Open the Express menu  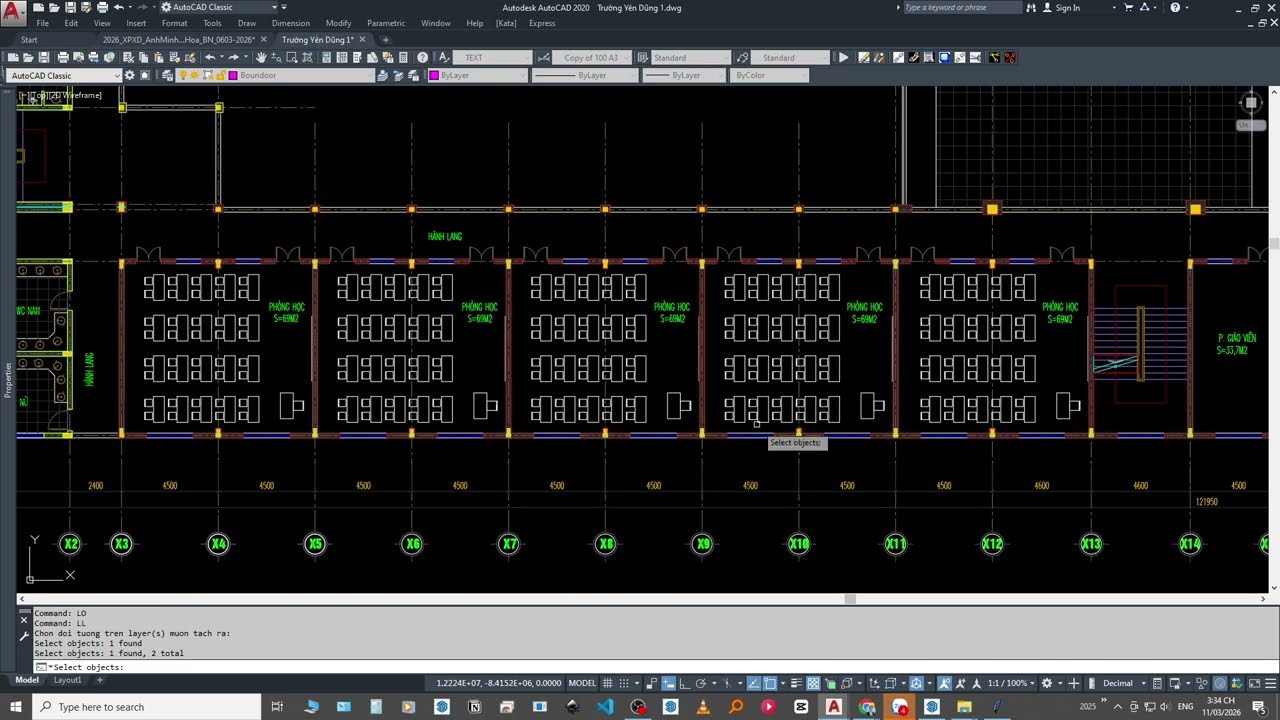tap(542, 23)
